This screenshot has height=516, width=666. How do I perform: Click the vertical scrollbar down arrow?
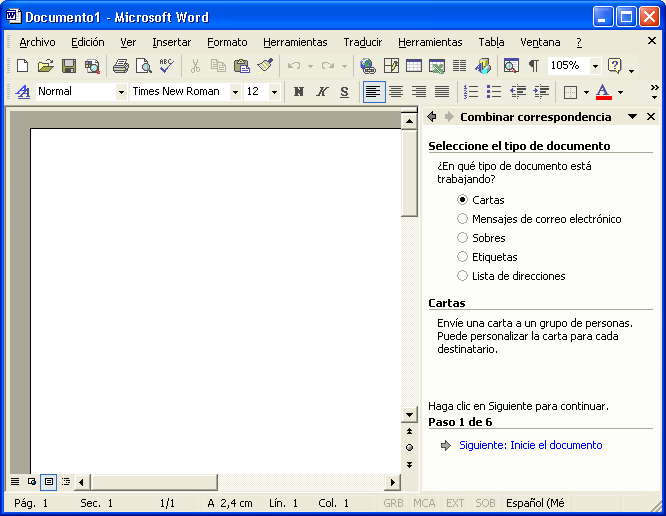click(409, 414)
